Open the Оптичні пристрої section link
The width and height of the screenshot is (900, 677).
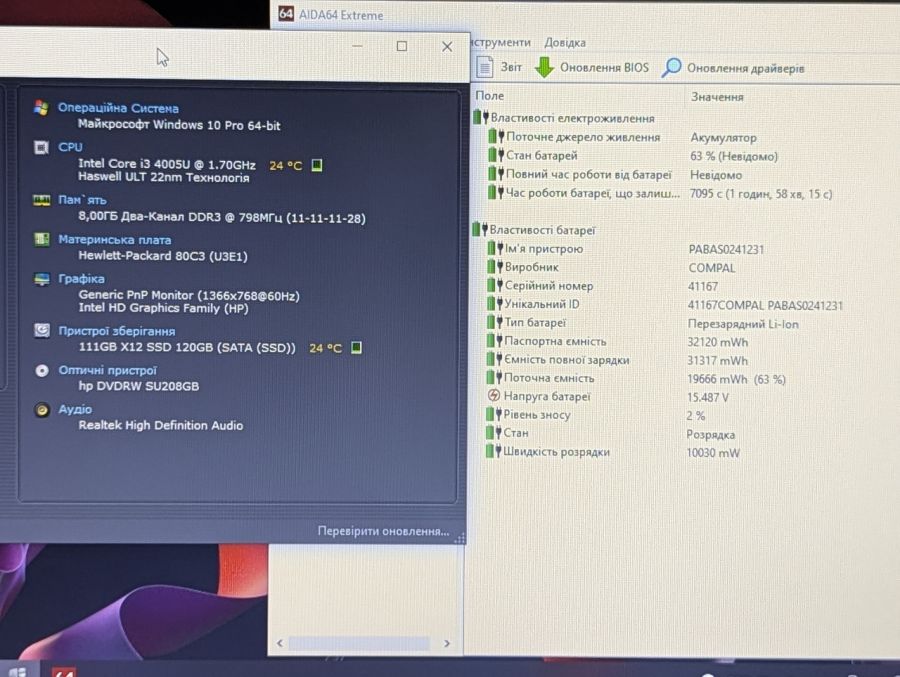click(x=107, y=370)
